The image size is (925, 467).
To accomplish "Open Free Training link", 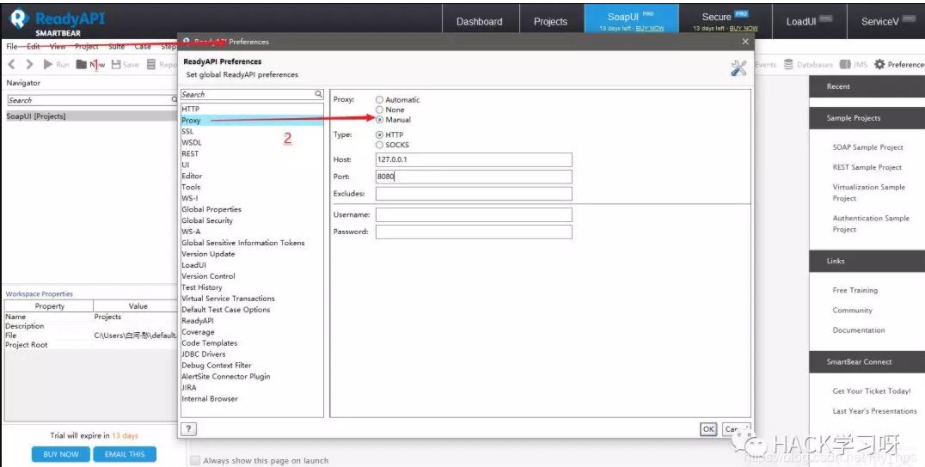I will coord(855,290).
